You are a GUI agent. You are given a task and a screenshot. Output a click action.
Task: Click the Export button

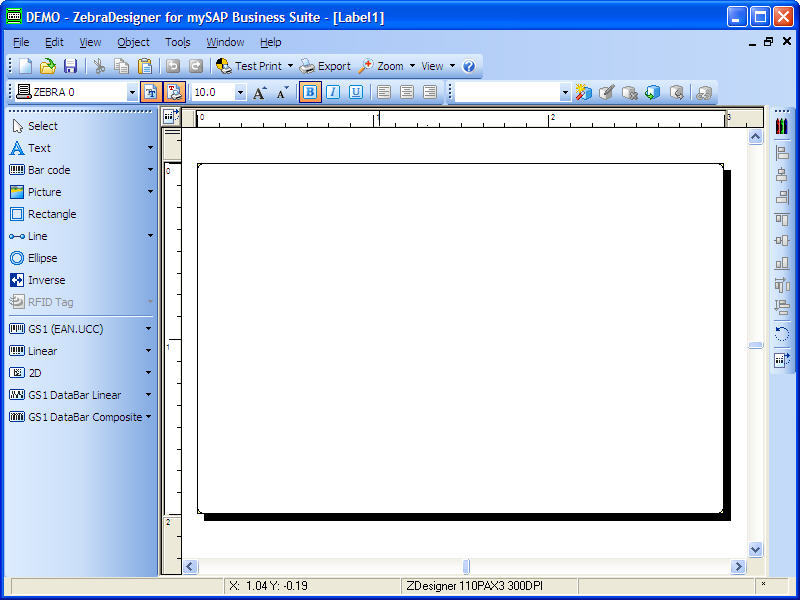coord(325,66)
